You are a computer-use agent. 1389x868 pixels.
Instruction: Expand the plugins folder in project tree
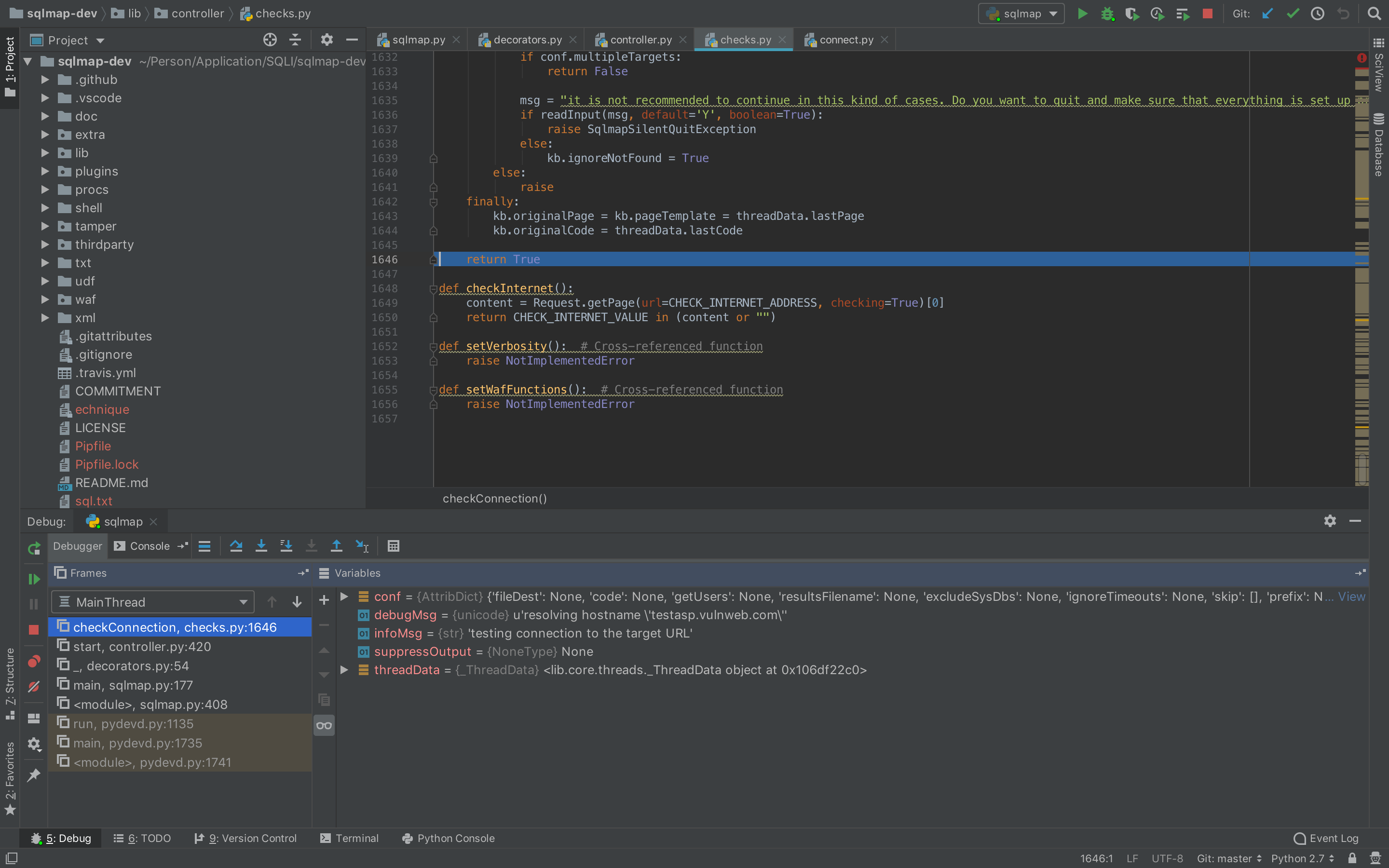[x=45, y=171]
